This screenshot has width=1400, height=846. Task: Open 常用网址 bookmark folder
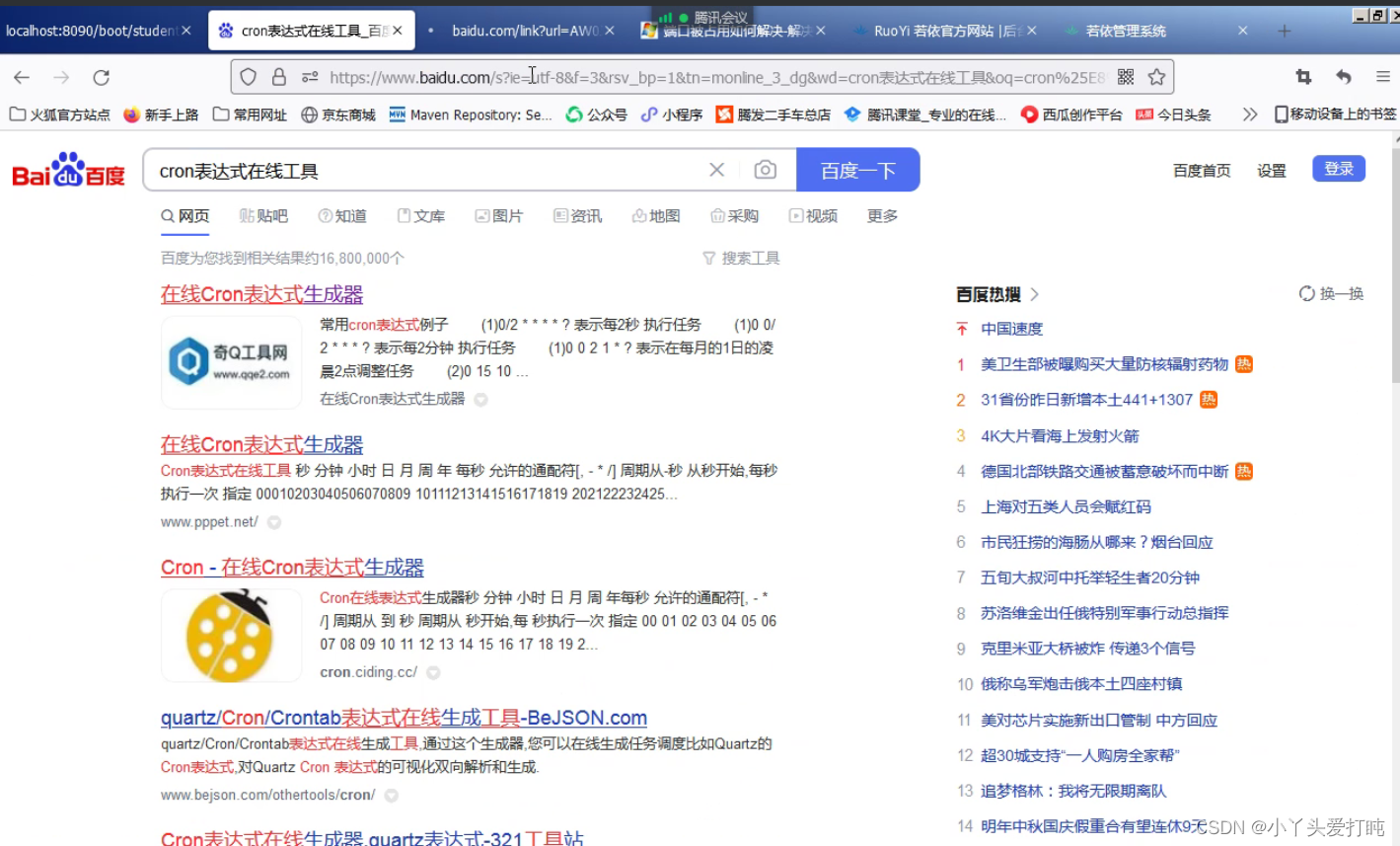(x=250, y=115)
